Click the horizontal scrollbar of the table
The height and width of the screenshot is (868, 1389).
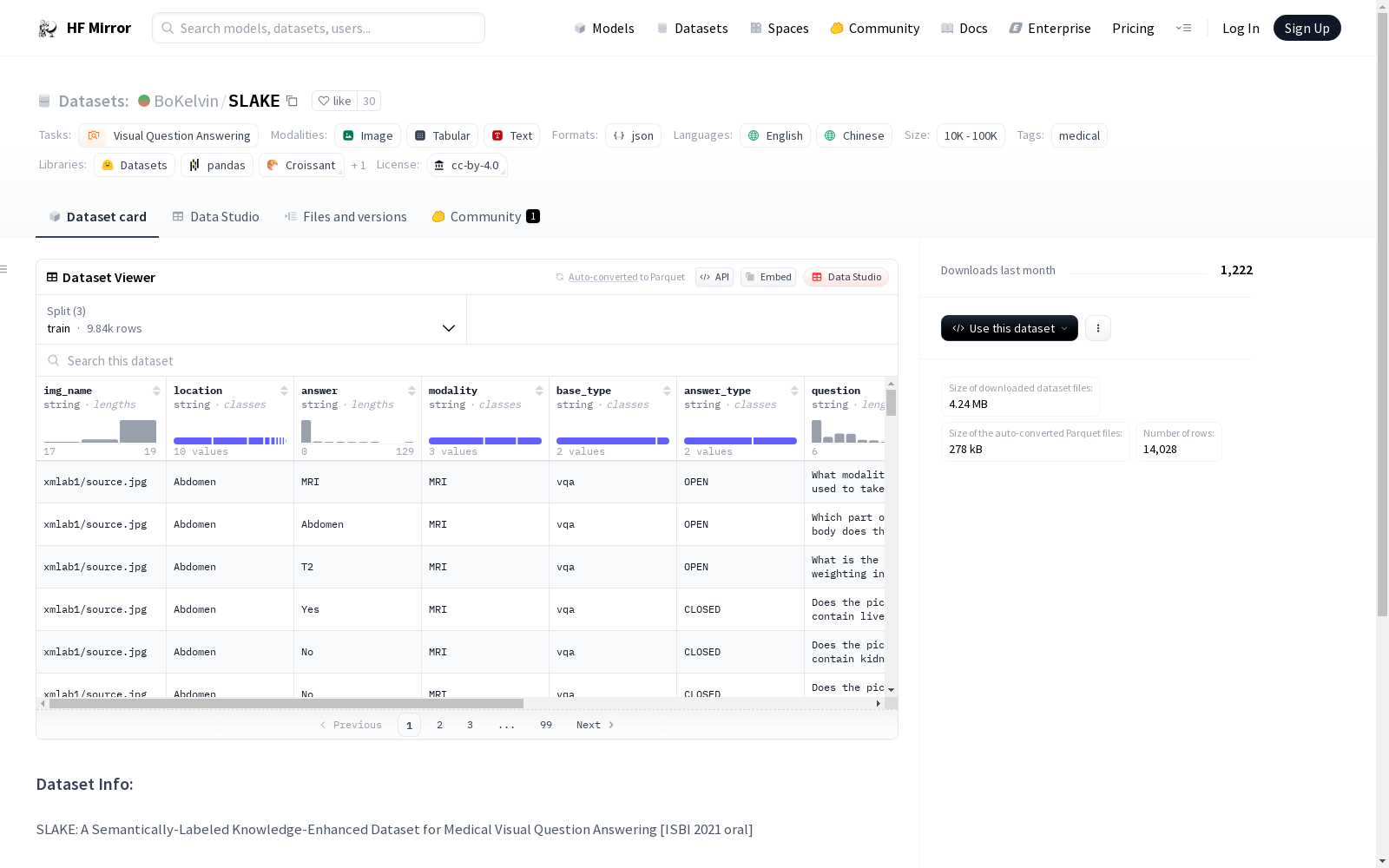pyautogui.click(x=286, y=704)
